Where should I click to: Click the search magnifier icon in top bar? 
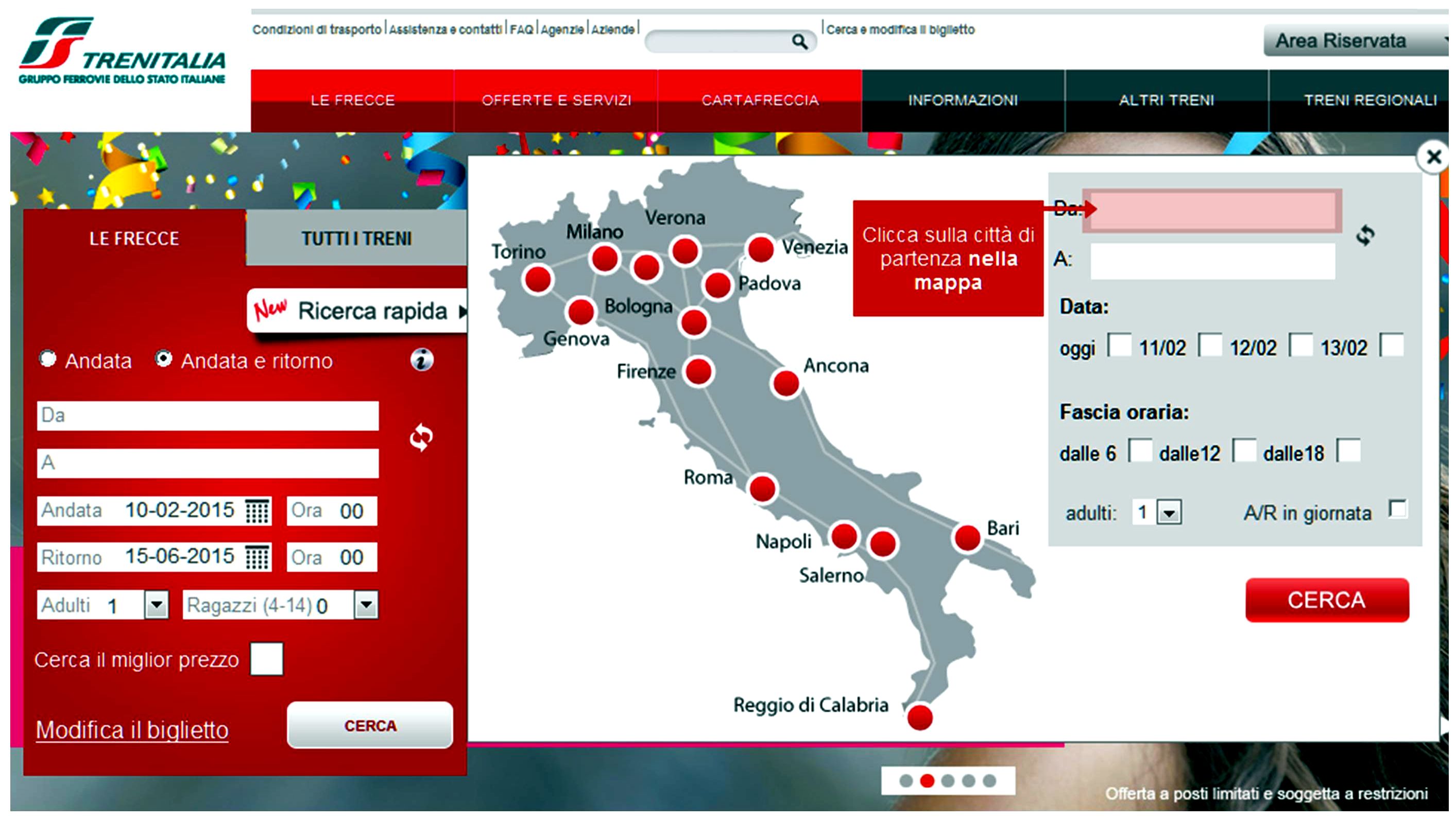(799, 41)
